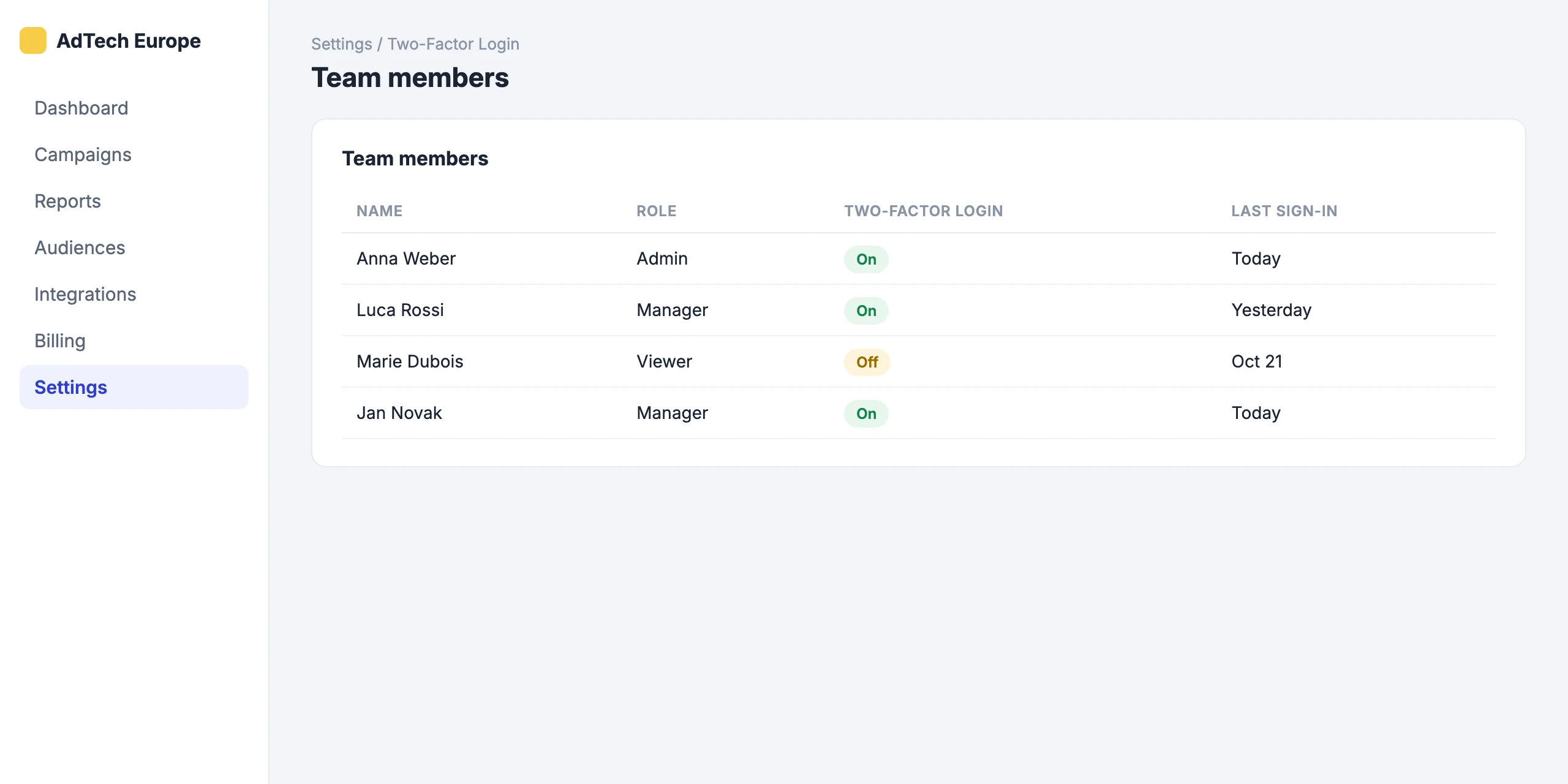Click Jan Novak's Manager role cell
The width and height of the screenshot is (1568, 784).
point(672,413)
